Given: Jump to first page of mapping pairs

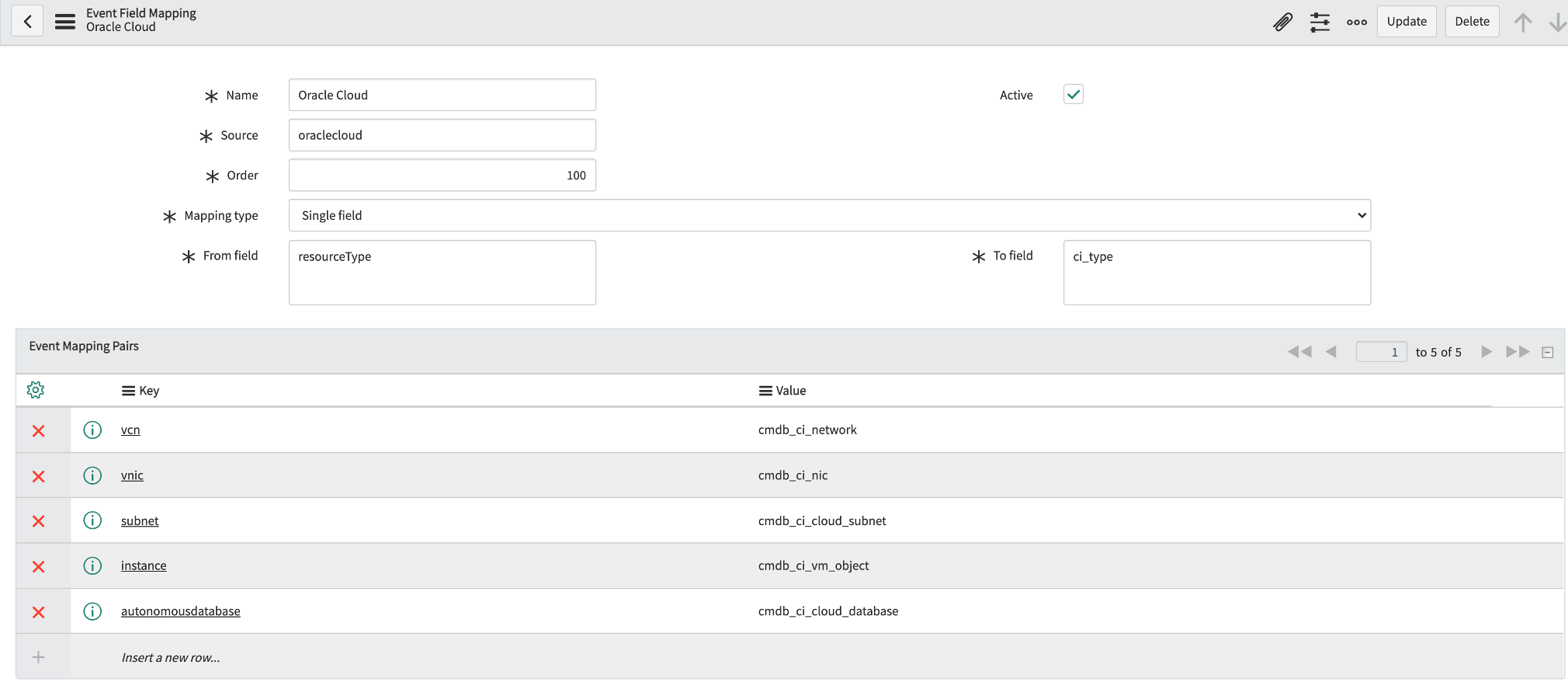Looking at the screenshot, I should pos(1299,352).
